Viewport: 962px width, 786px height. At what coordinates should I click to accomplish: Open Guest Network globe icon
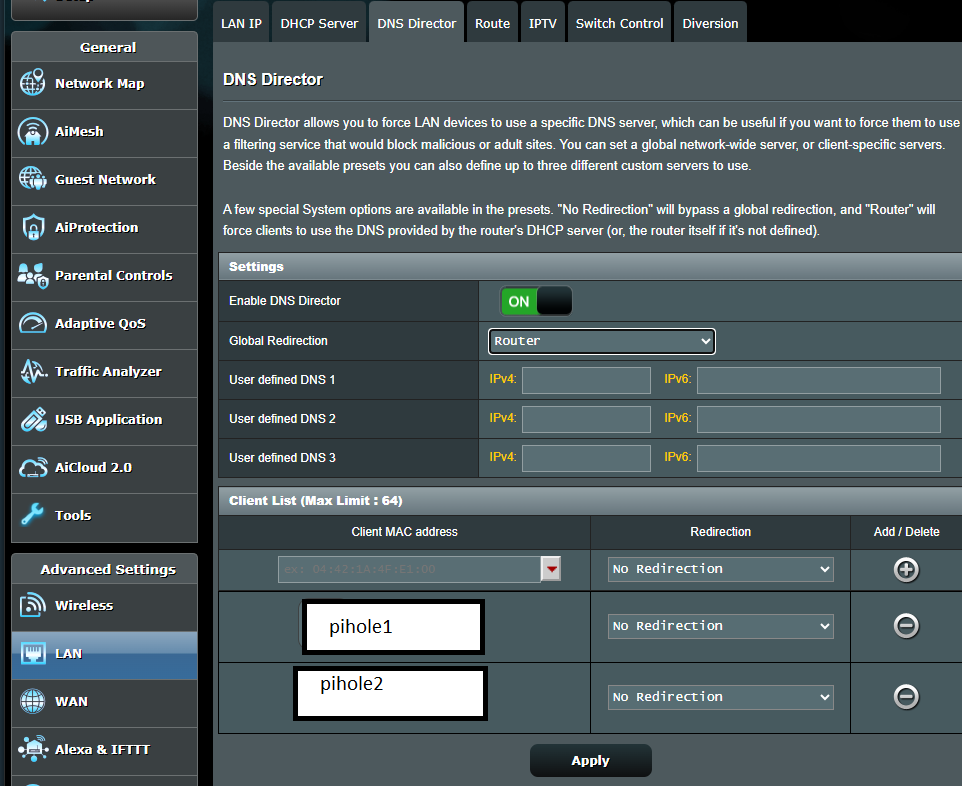pyautogui.click(x=32, y=179)
